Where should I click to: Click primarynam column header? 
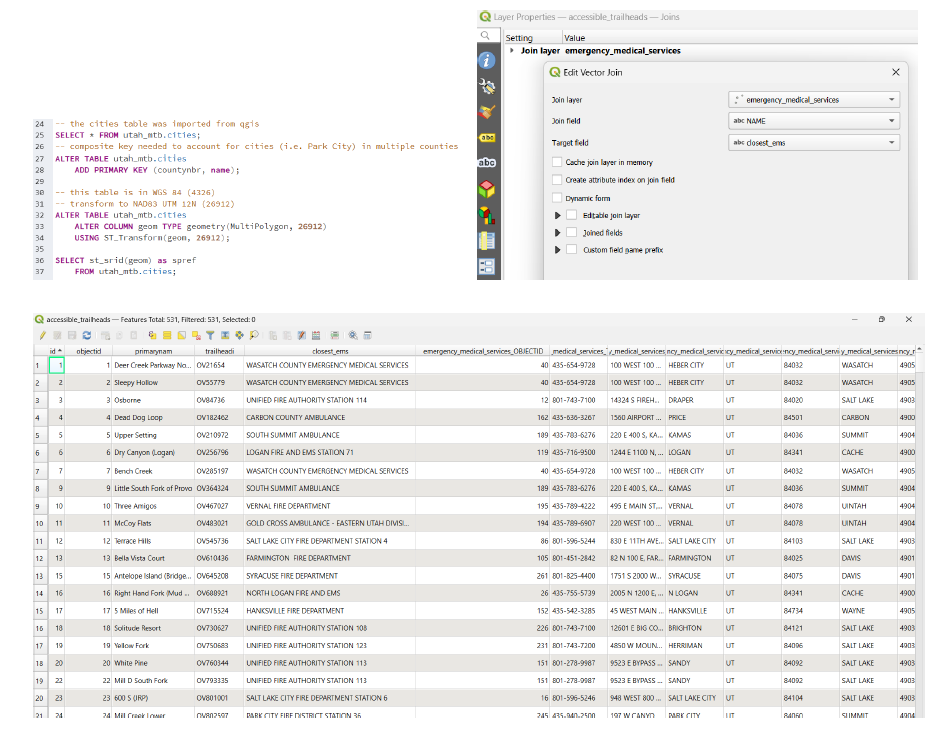pos(154,351)
